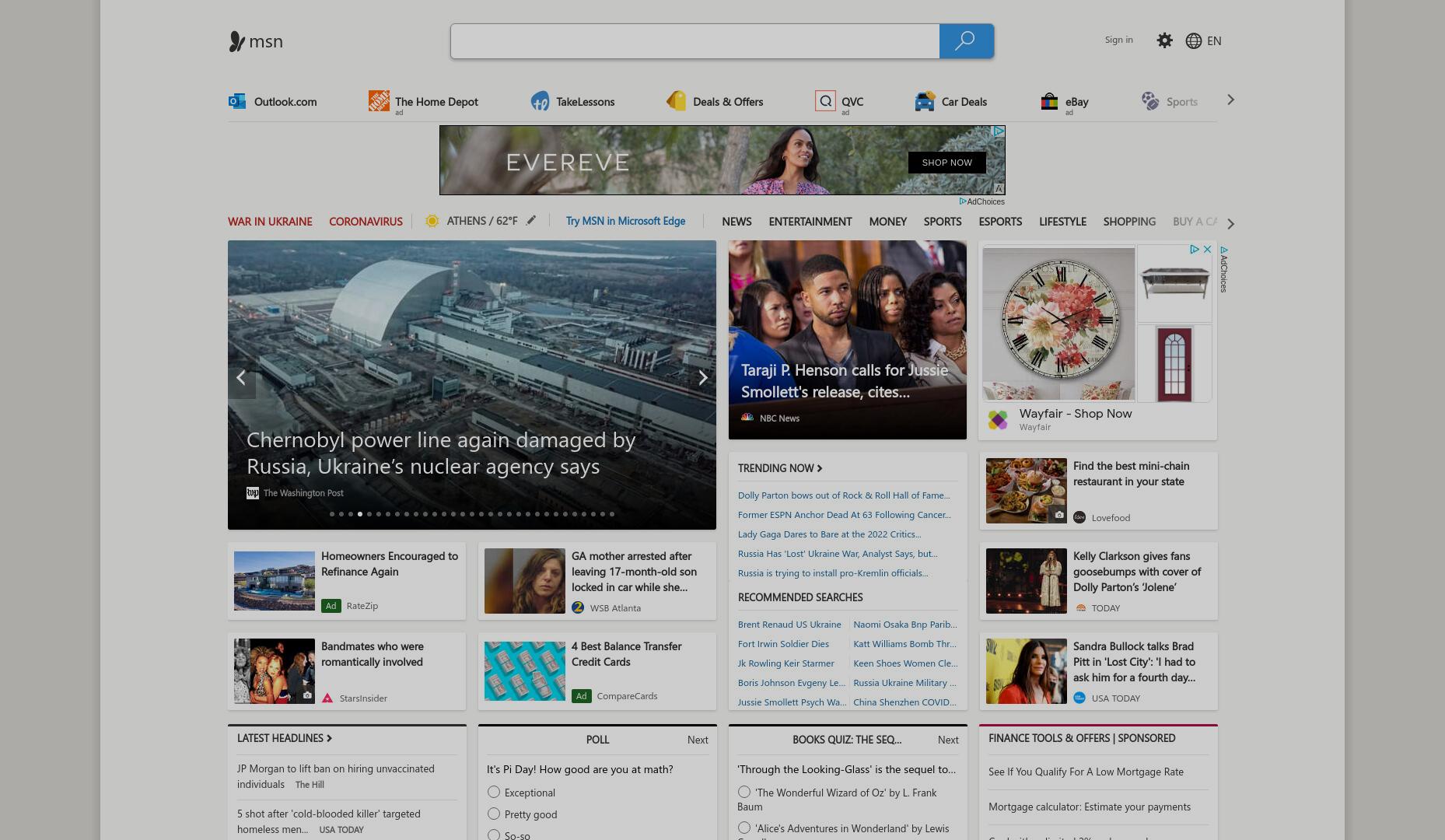1445x840 pixels.
Task: Click the Washington Post source logo
Action: coord(253,493)
